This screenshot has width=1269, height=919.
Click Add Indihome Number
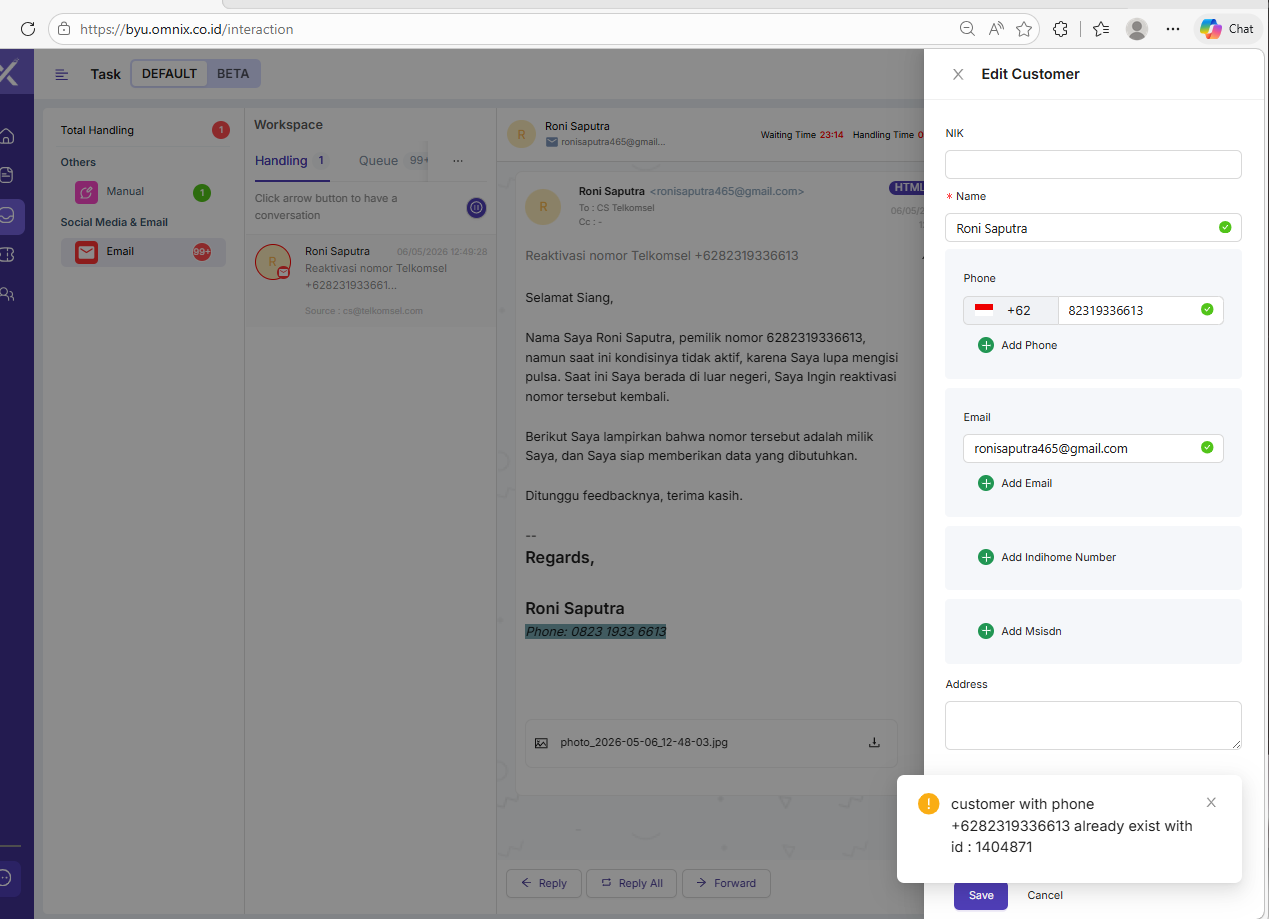point(1047,557)
